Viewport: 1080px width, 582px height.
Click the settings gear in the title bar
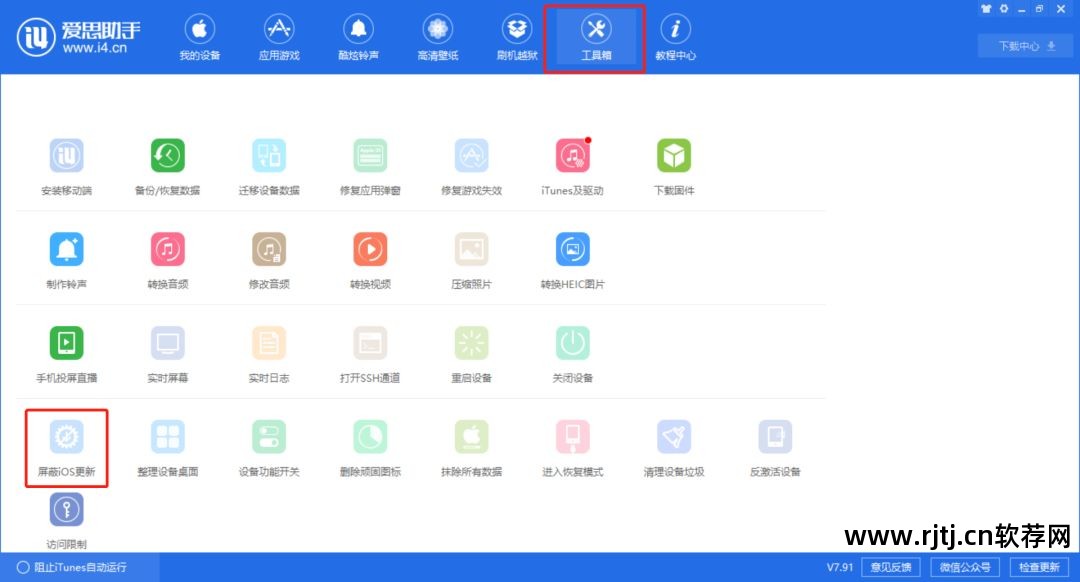tap(1005, 8)
